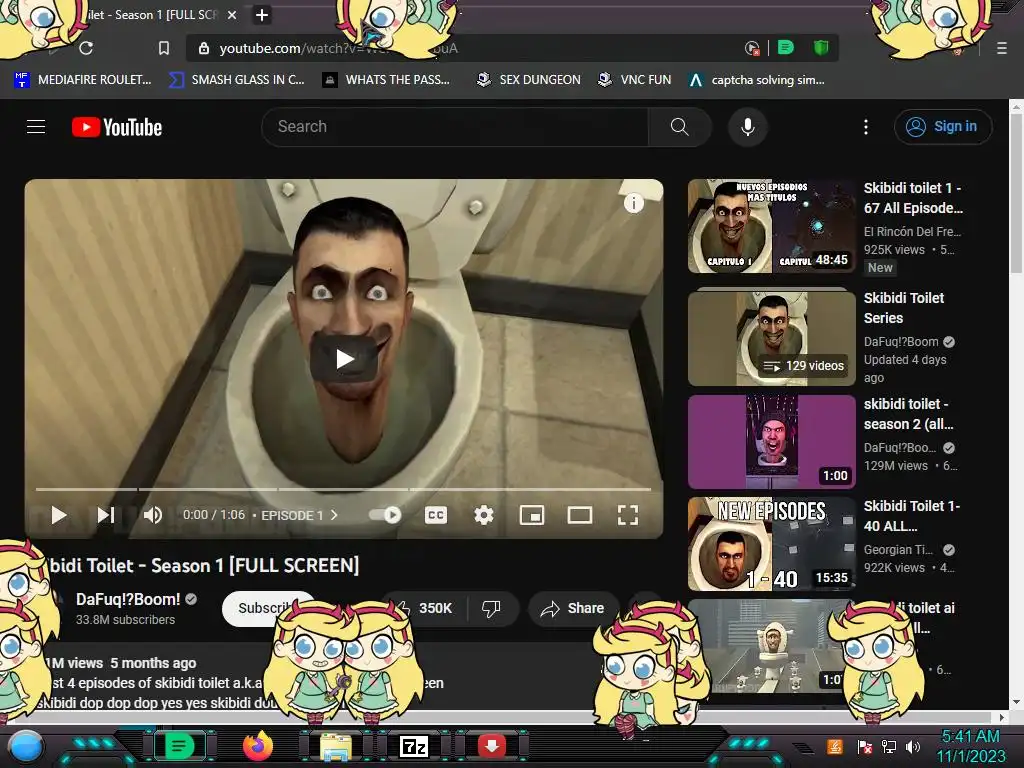Open the green shield extension icon
This screenshot has height=768, width=1024.
click(821, 48)
